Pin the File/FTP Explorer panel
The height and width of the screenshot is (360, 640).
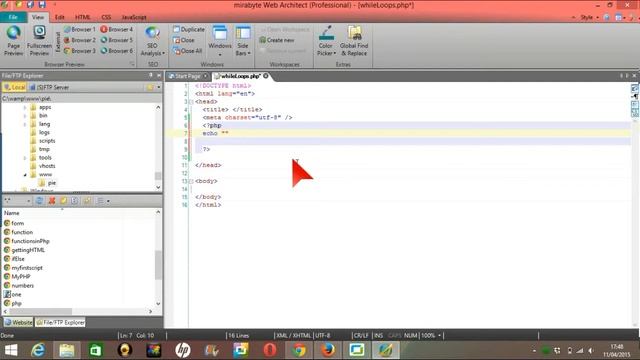(151, 76)
